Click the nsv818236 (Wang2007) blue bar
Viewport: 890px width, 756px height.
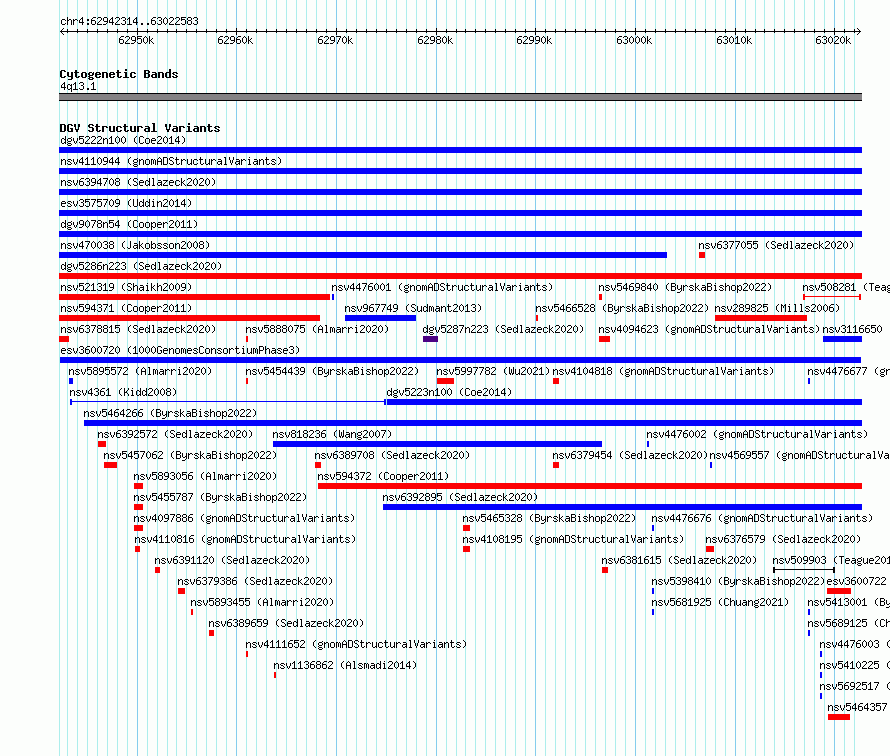pos(437,444)
